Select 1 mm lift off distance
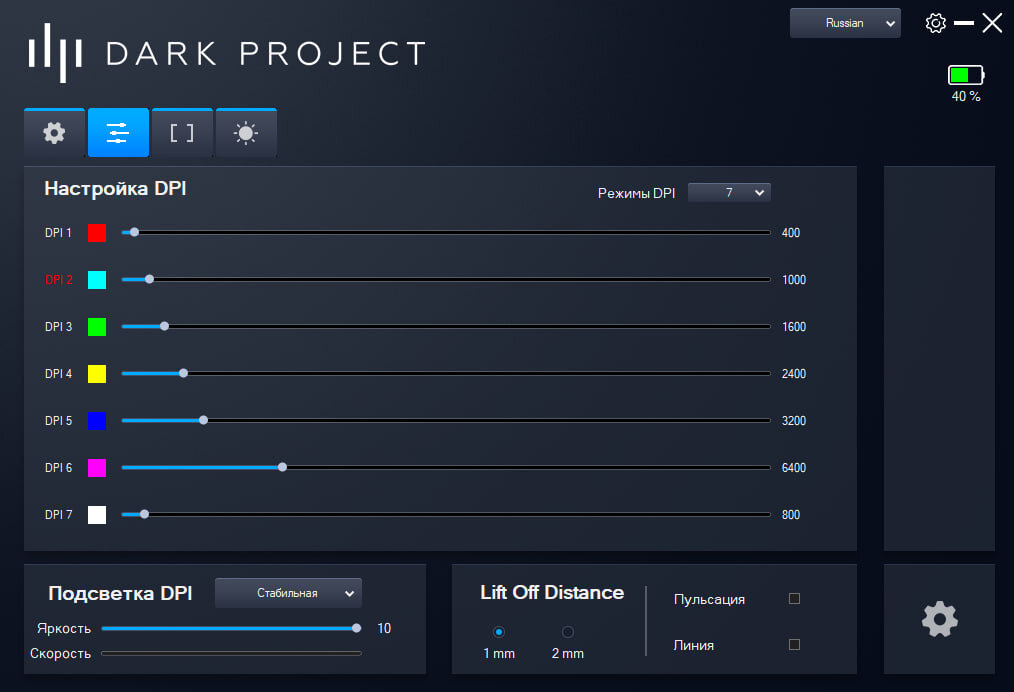 pos(499,632)
